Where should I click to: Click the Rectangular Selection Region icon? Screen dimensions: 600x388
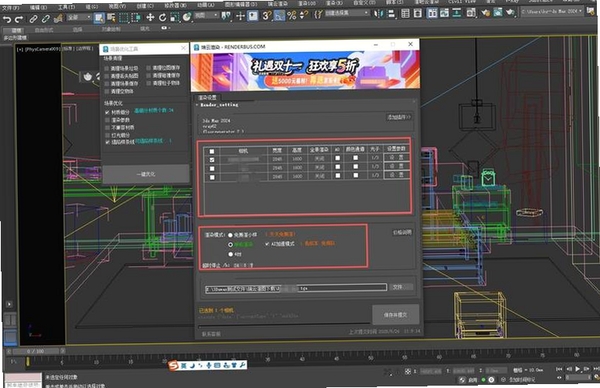pyautogui.click(x=124, y=18)
